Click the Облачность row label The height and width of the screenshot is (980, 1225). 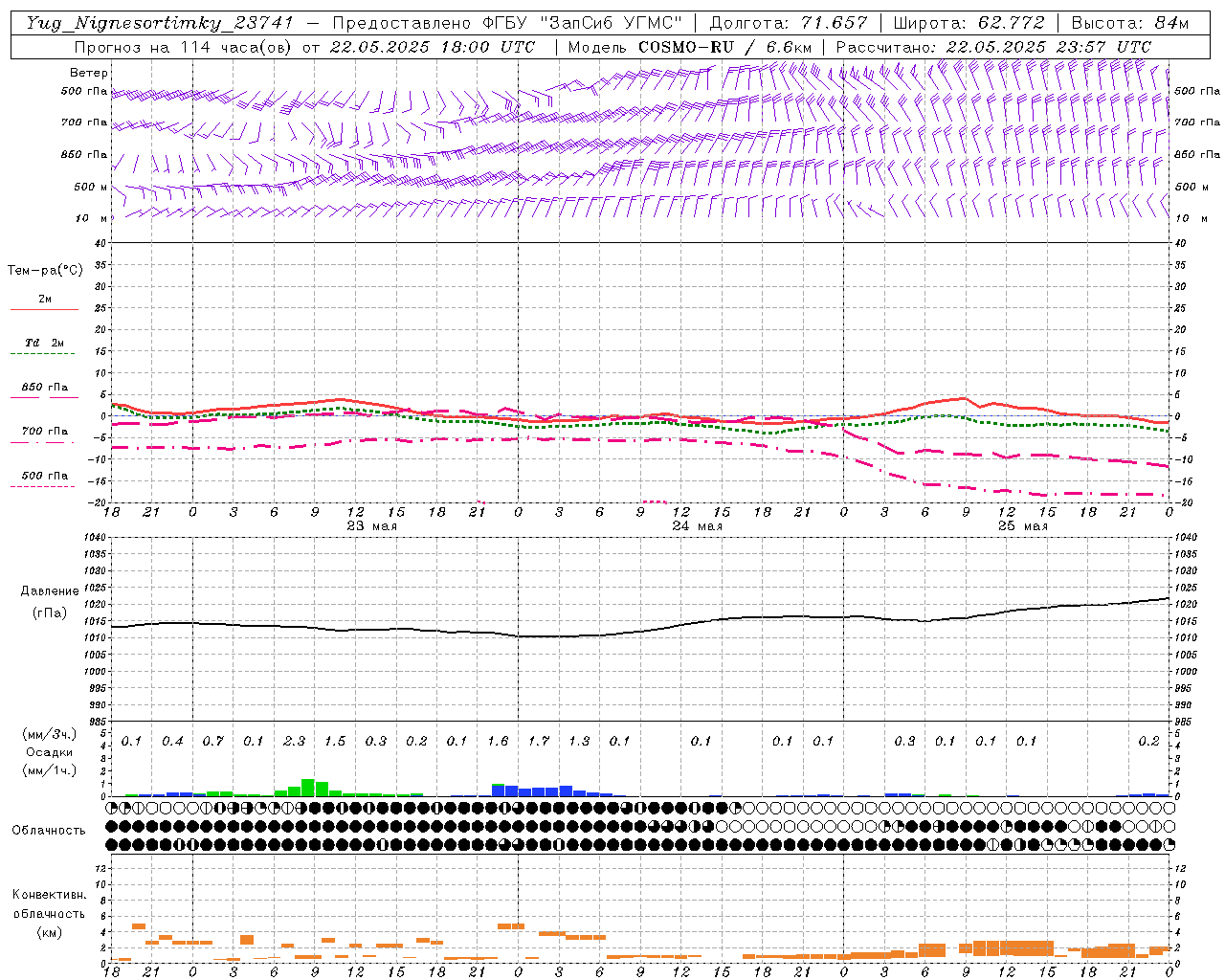49,831
